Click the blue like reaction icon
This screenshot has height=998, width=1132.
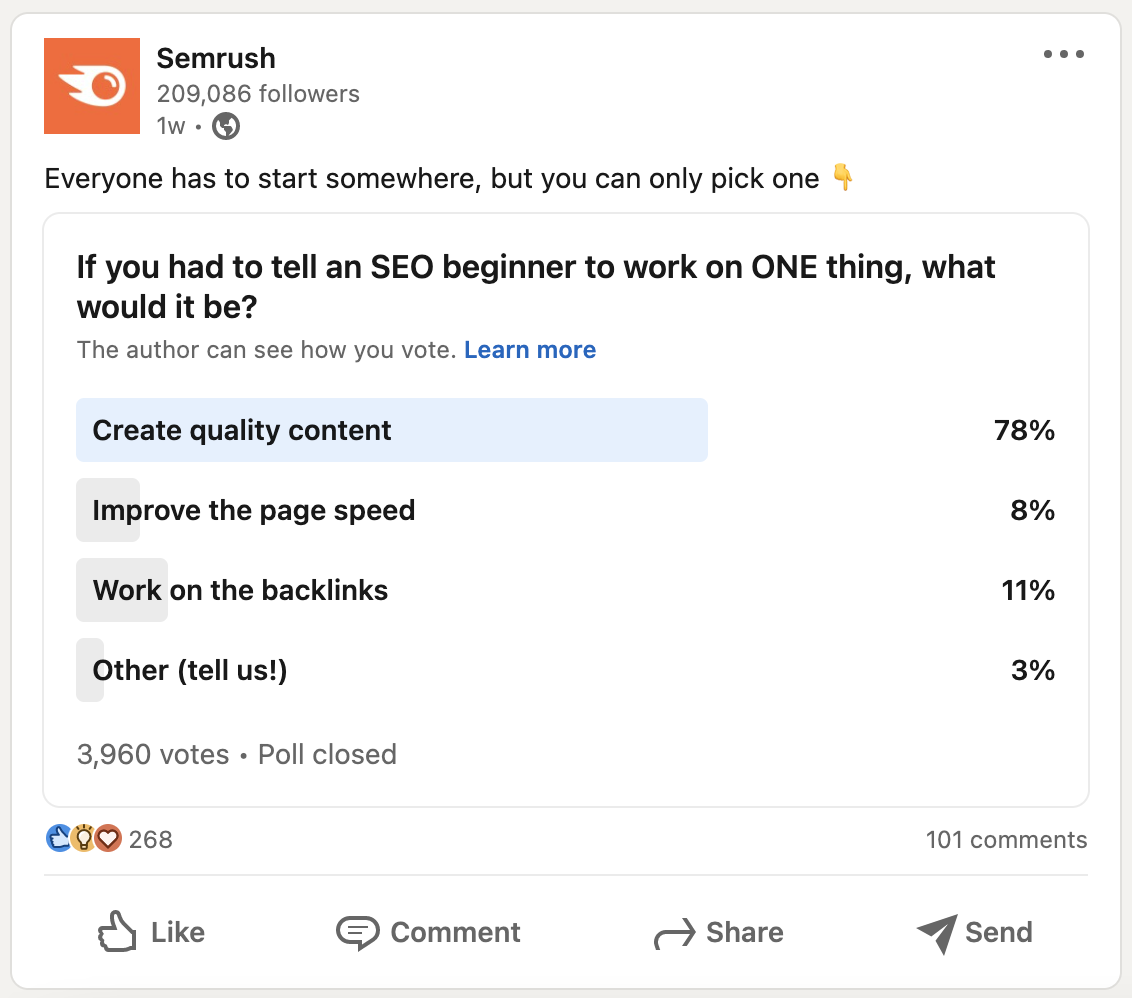click(x=58, y=838)
